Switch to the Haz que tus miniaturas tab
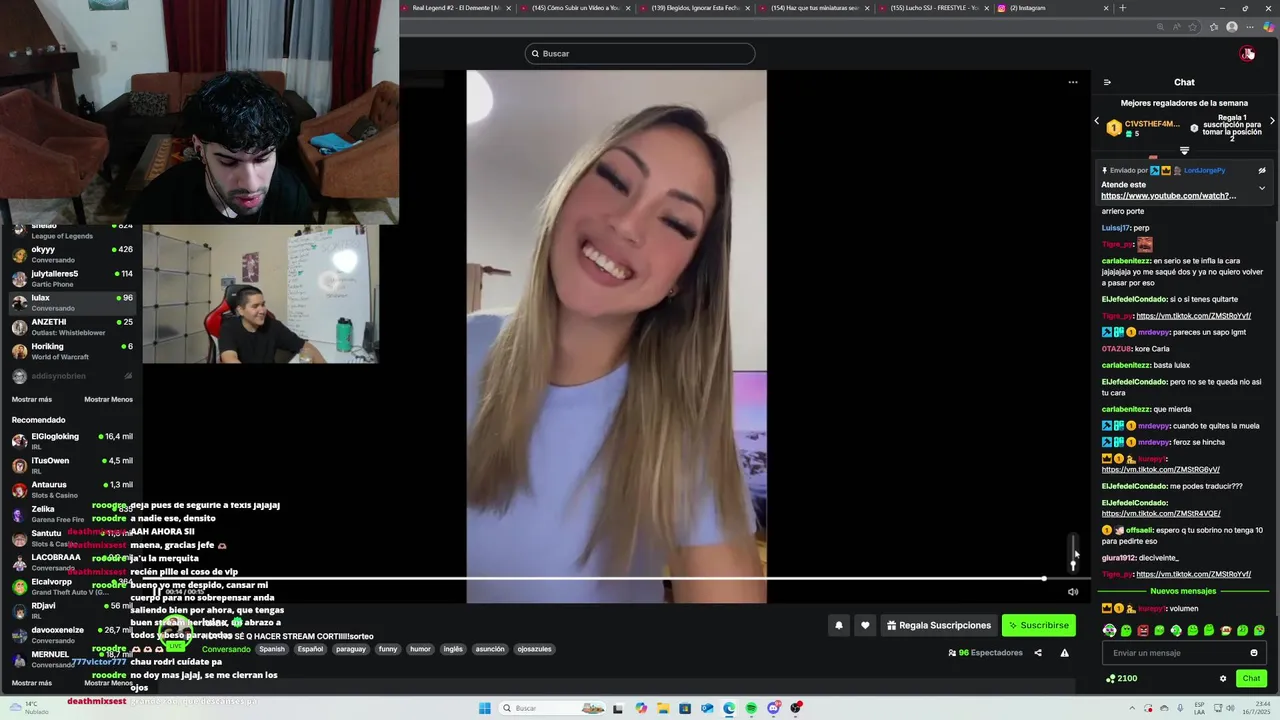 click(814, 8)
